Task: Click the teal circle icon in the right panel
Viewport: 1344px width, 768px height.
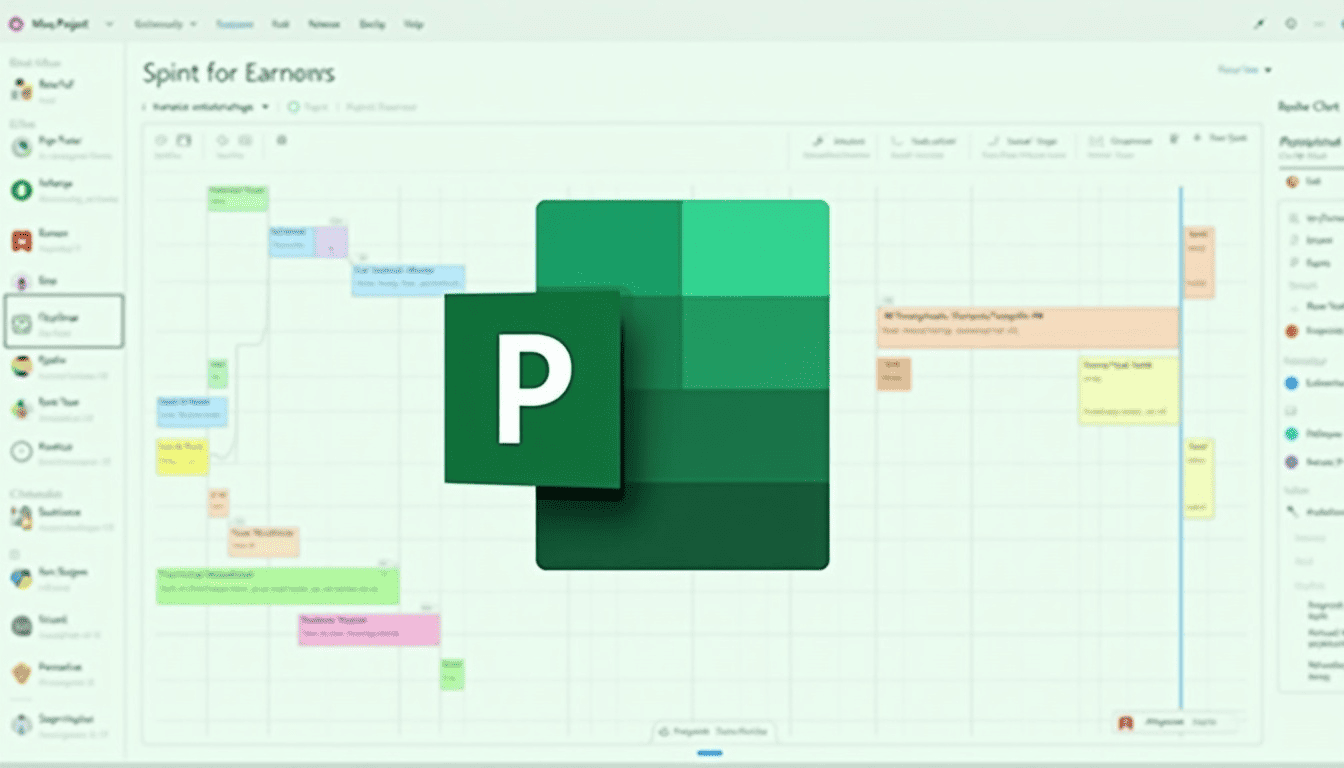Action: (1291, 434)
